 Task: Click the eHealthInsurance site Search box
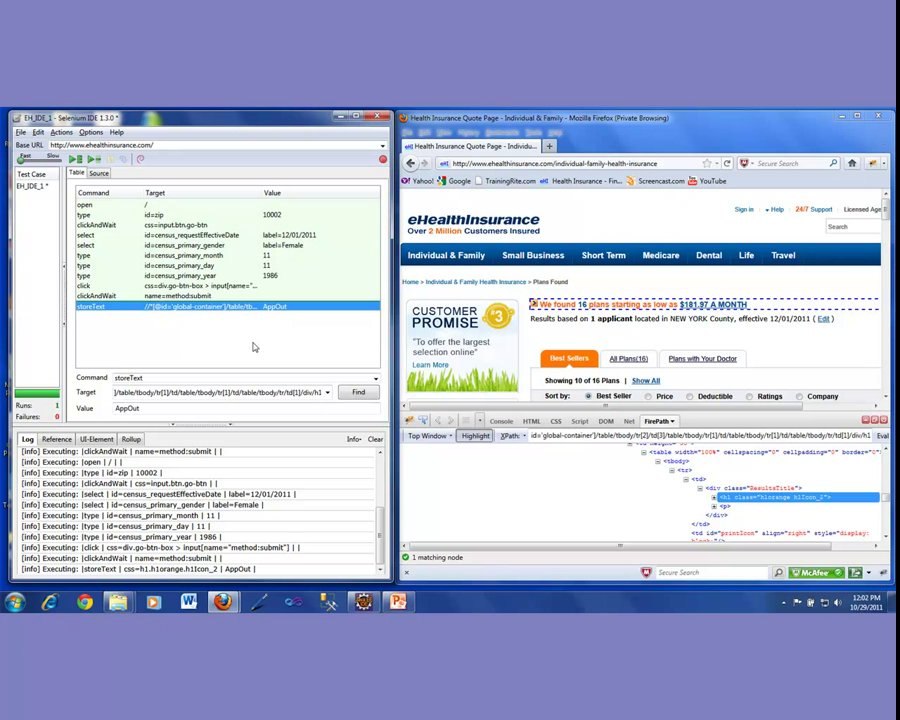pyautogui.click(x=853, y=227)
